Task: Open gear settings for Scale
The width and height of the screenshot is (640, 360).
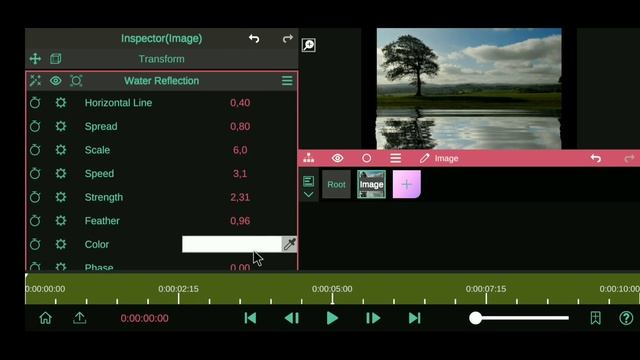Action: coord(61,150)
